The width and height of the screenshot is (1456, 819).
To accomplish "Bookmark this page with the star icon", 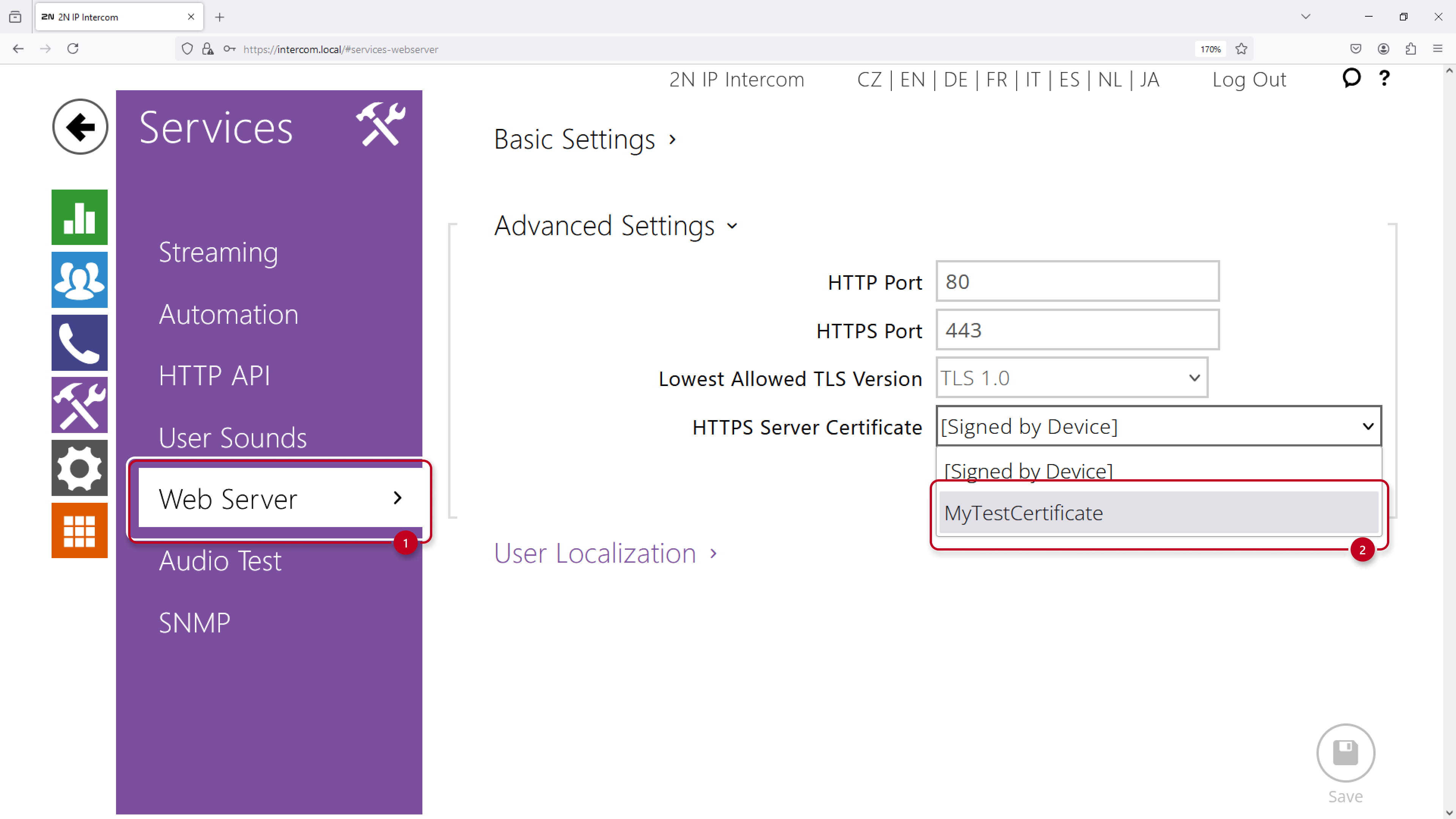I will [1241, 49].
